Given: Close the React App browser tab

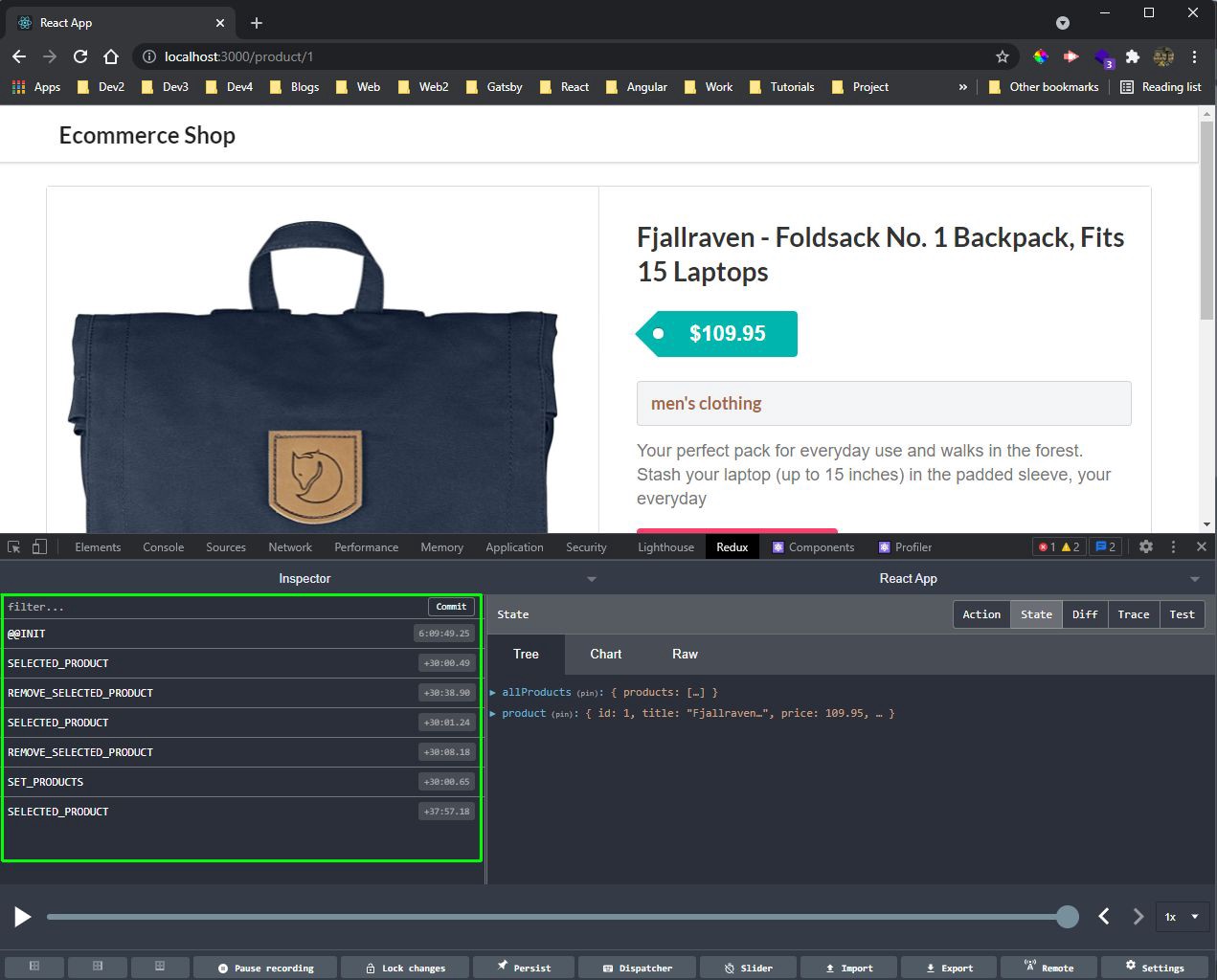Looking at the screenshot, I should 220,22.
